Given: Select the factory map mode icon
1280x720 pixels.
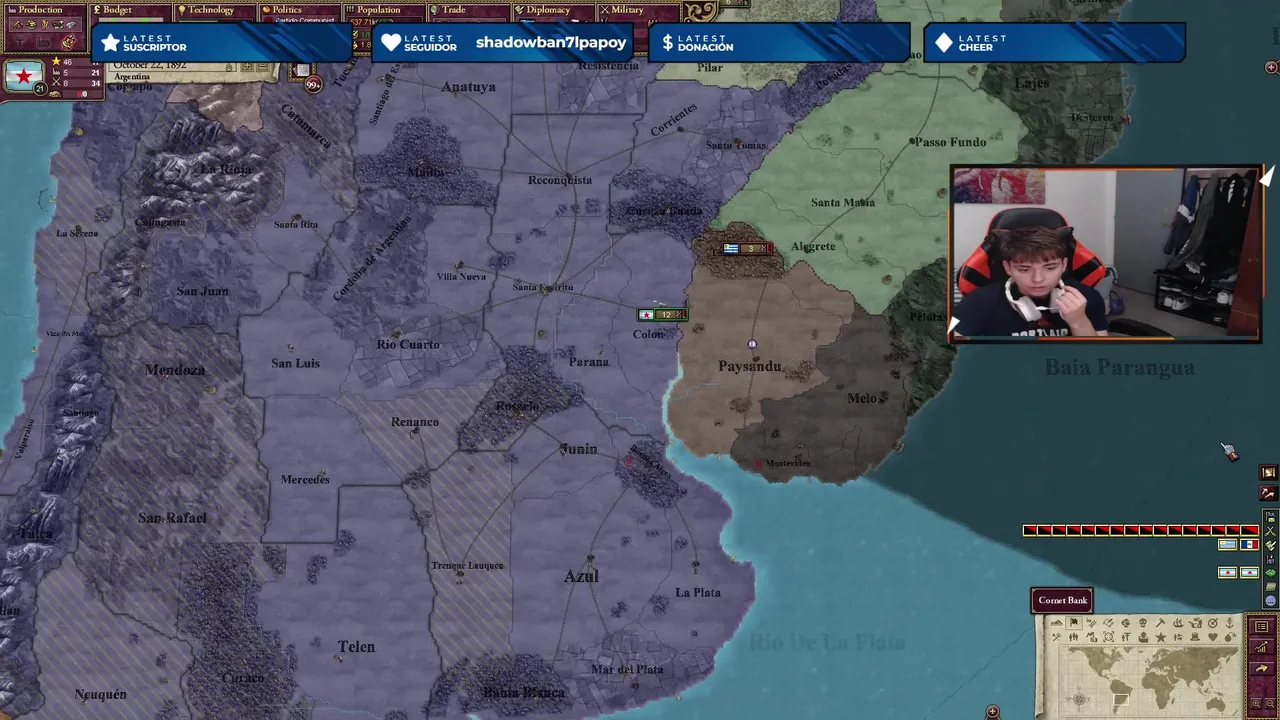Looking at the screenshot, I should [x=1092, y=637].
